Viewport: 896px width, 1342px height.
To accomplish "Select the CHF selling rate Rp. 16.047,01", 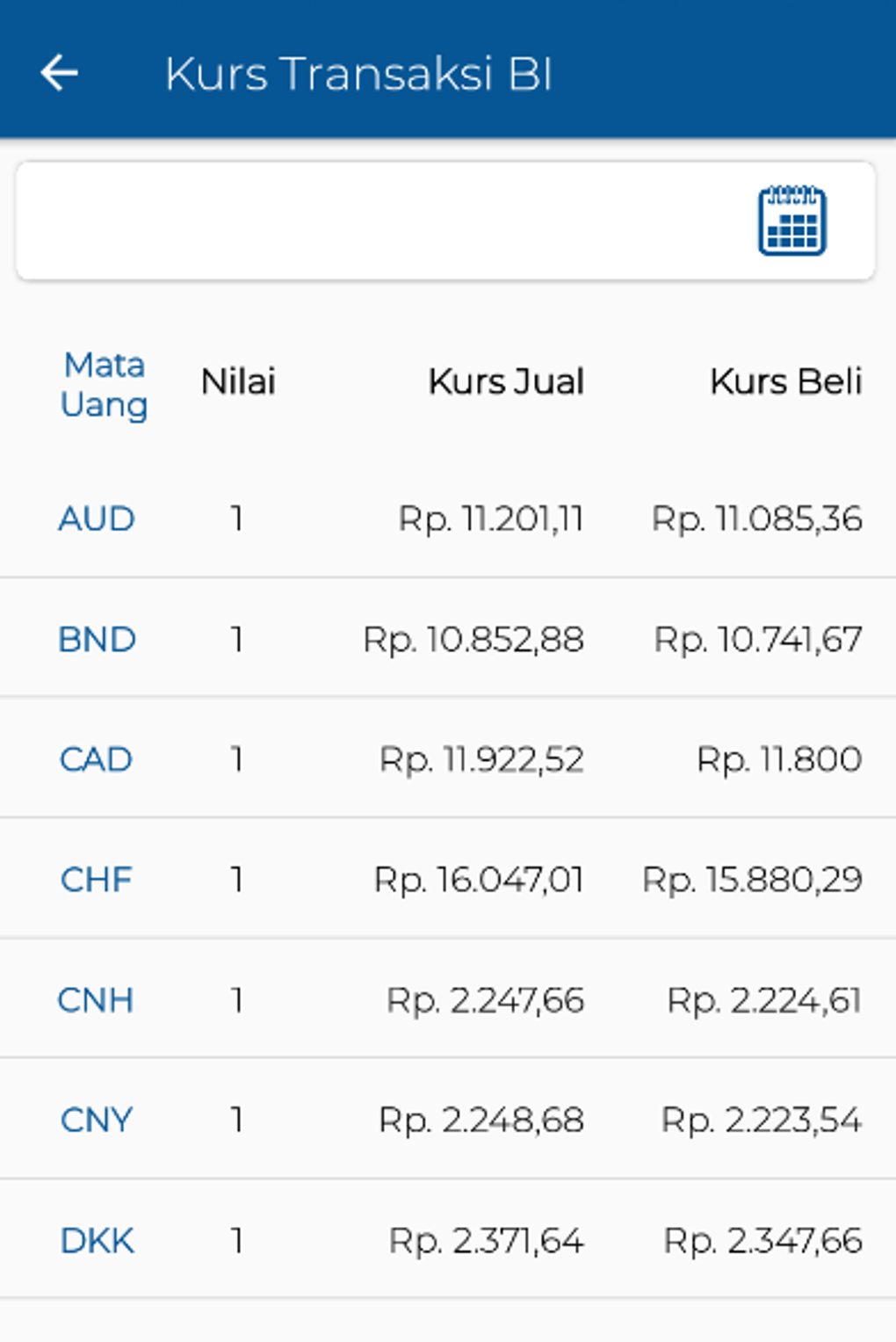I will pos(479,880).
